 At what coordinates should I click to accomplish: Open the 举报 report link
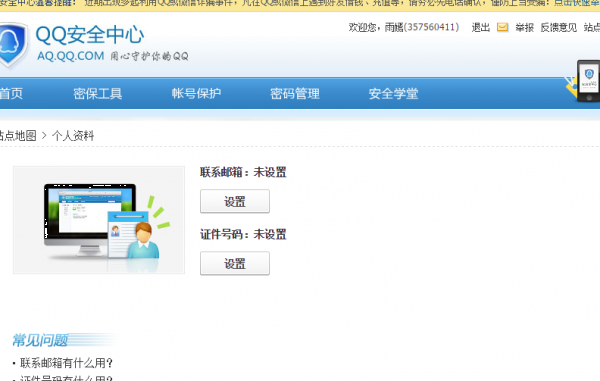click(524, 27)
